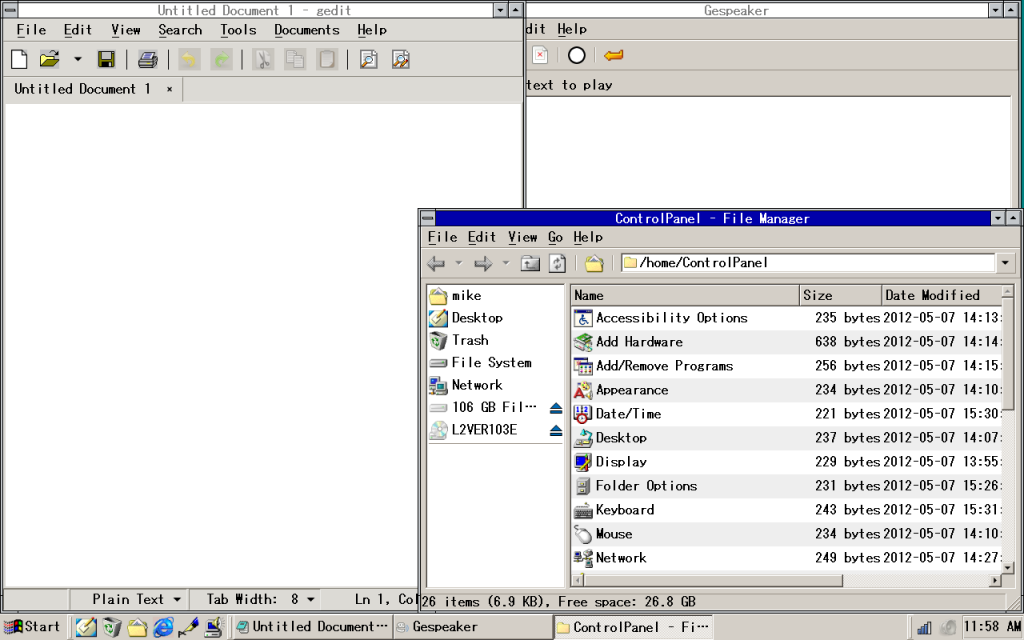The width and height of the screenshot is (1024, 640).
Task: Click the Save icon in gedit toolbar
Action: click(106, 60)
